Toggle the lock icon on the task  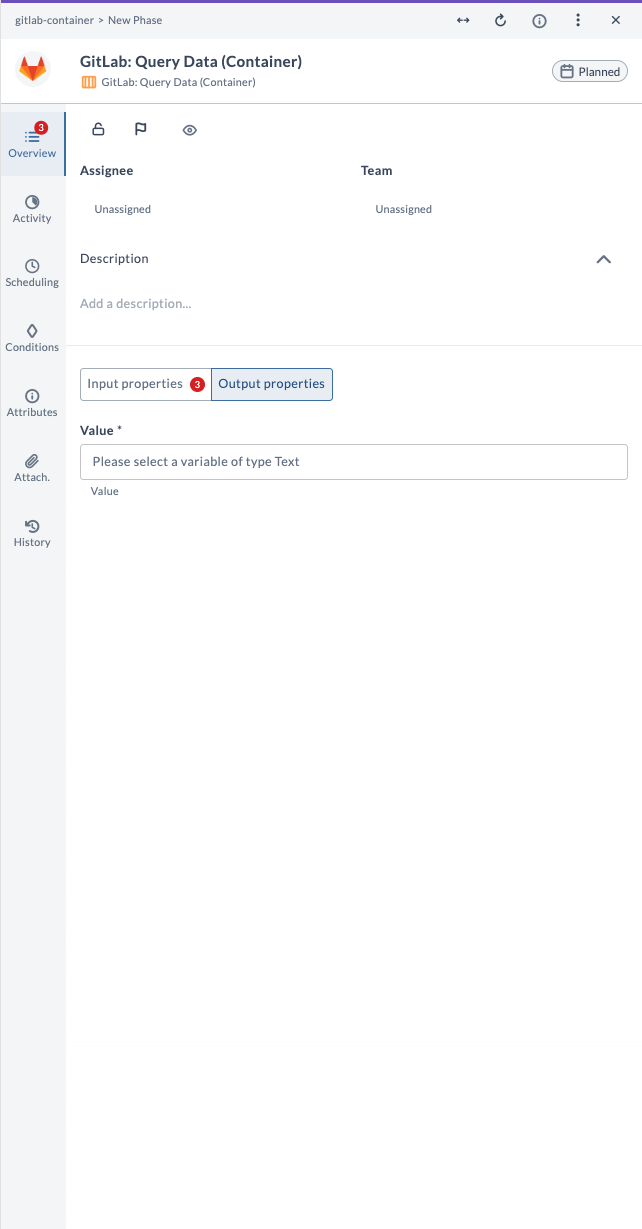(98, 129)
